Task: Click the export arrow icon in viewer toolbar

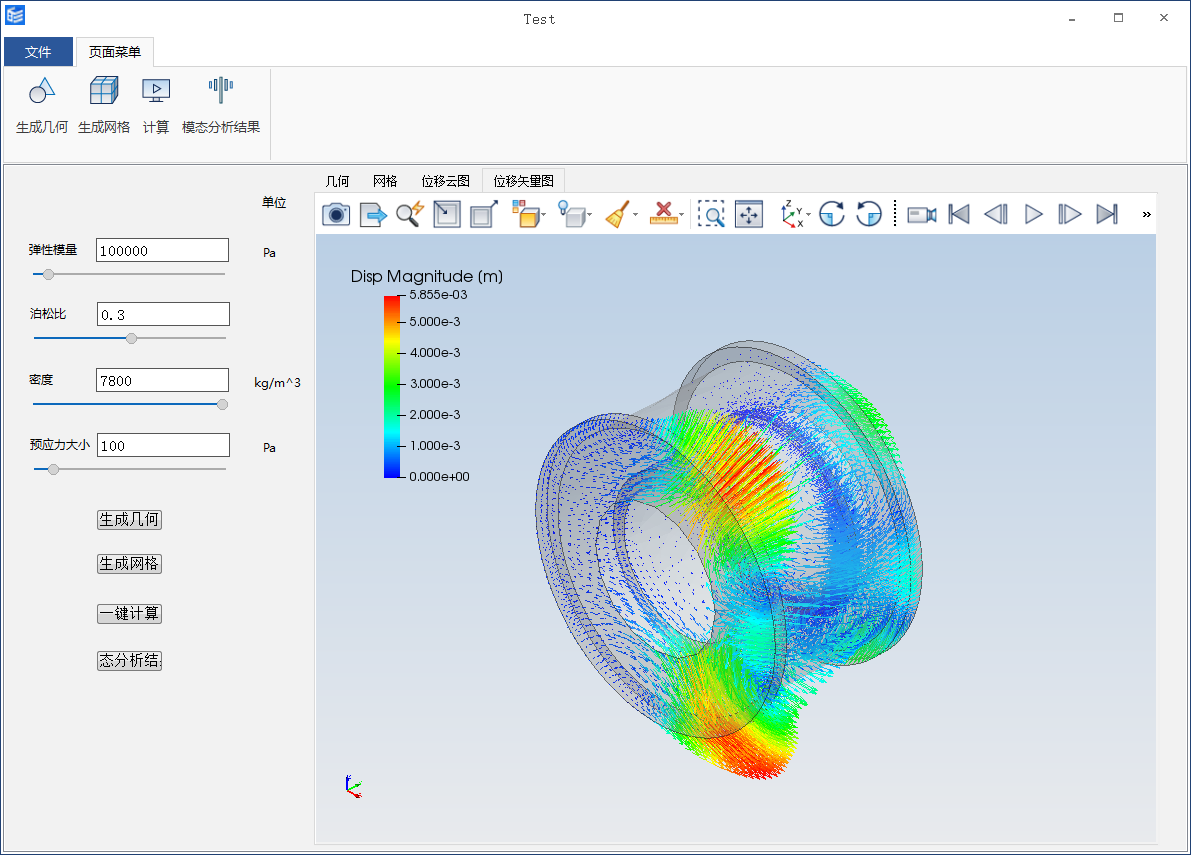Action: pyautogui.click(x=373, y=214)
